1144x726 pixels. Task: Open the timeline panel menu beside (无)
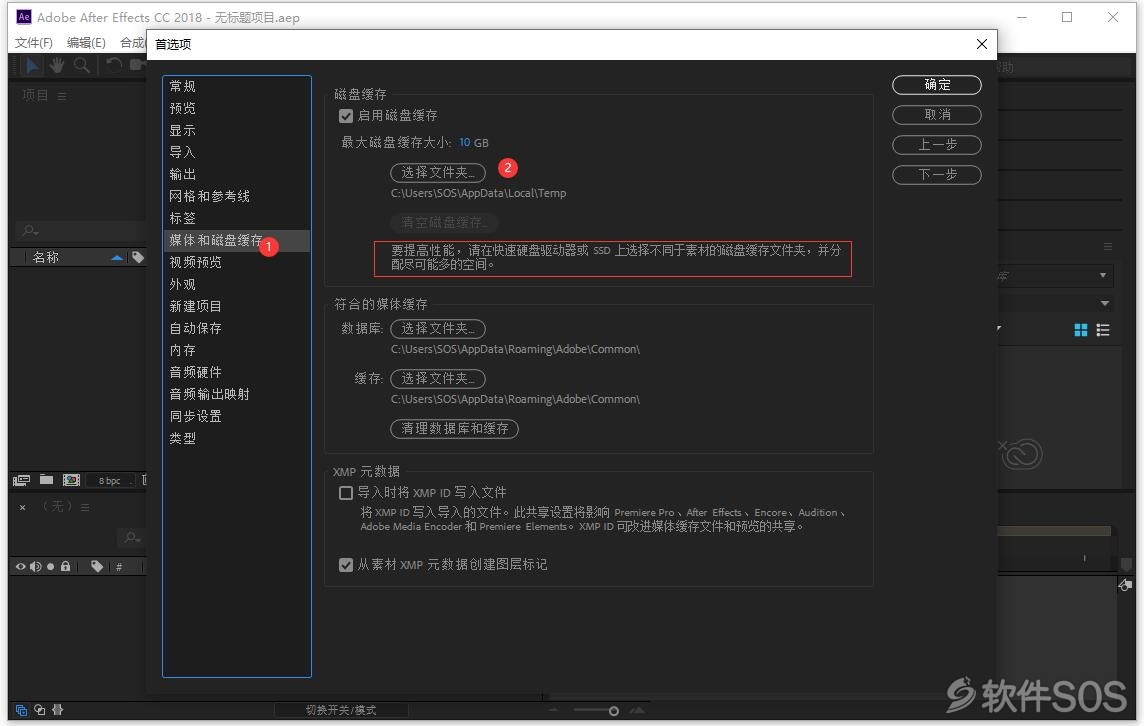85,507
